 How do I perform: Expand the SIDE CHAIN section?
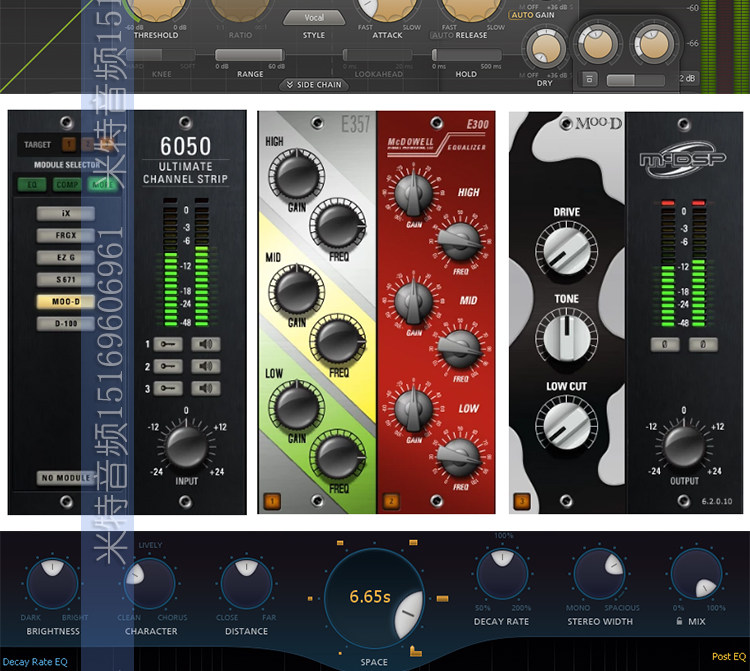pyautogui.click(x=314, y=85)
